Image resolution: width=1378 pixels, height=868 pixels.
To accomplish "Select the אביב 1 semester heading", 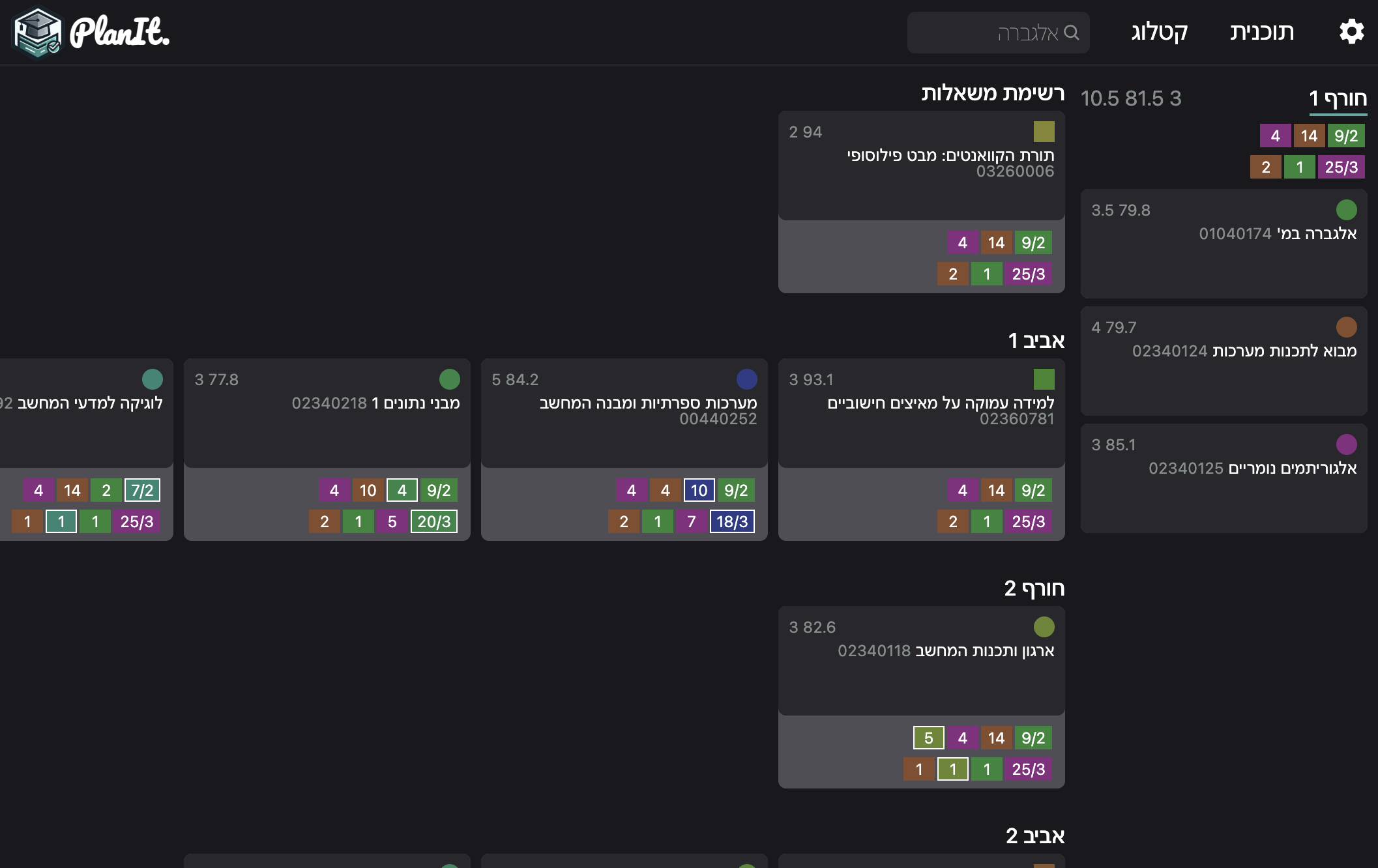I will point(1036,340).
